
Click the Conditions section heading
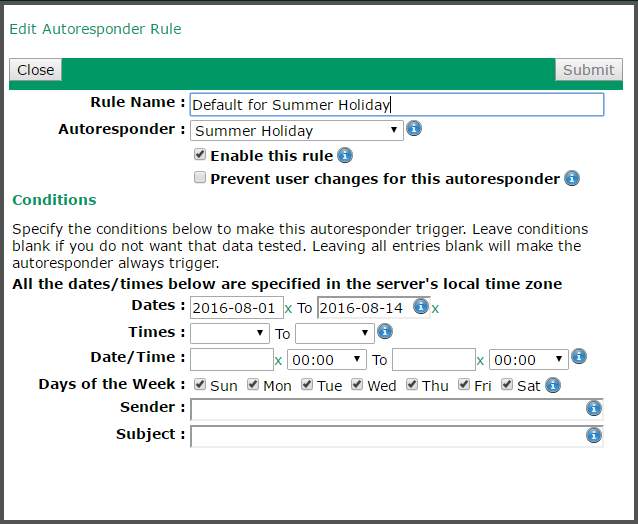(x=54, y=200)
